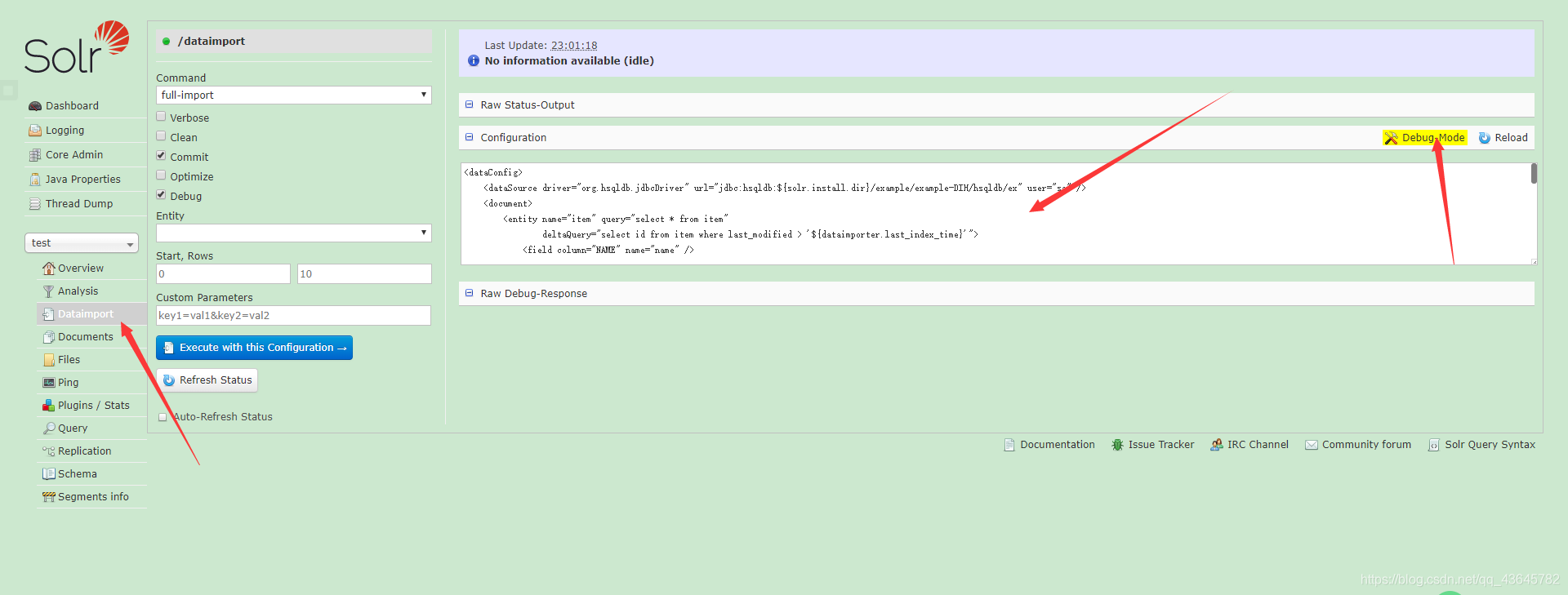Click the Core Admin icon
1568x595 pixels.
[35, 155]
